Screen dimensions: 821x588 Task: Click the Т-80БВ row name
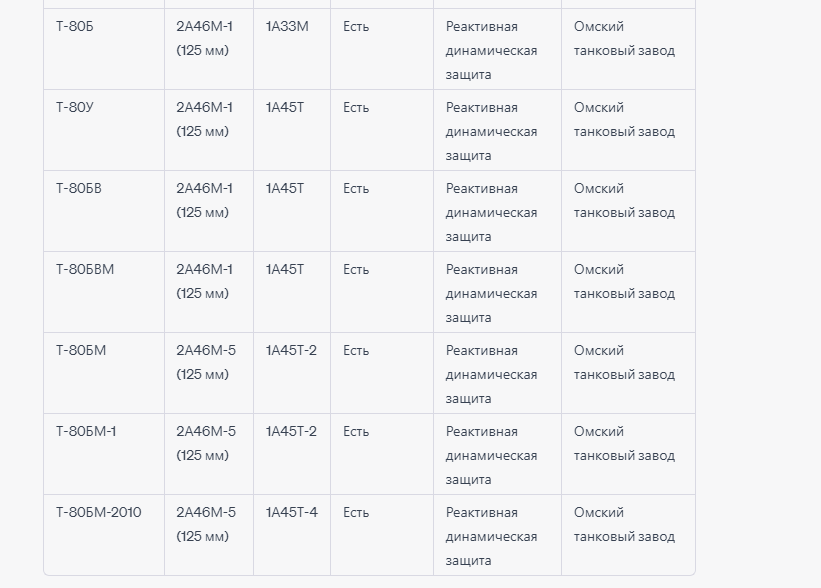[x=79, y=188]
